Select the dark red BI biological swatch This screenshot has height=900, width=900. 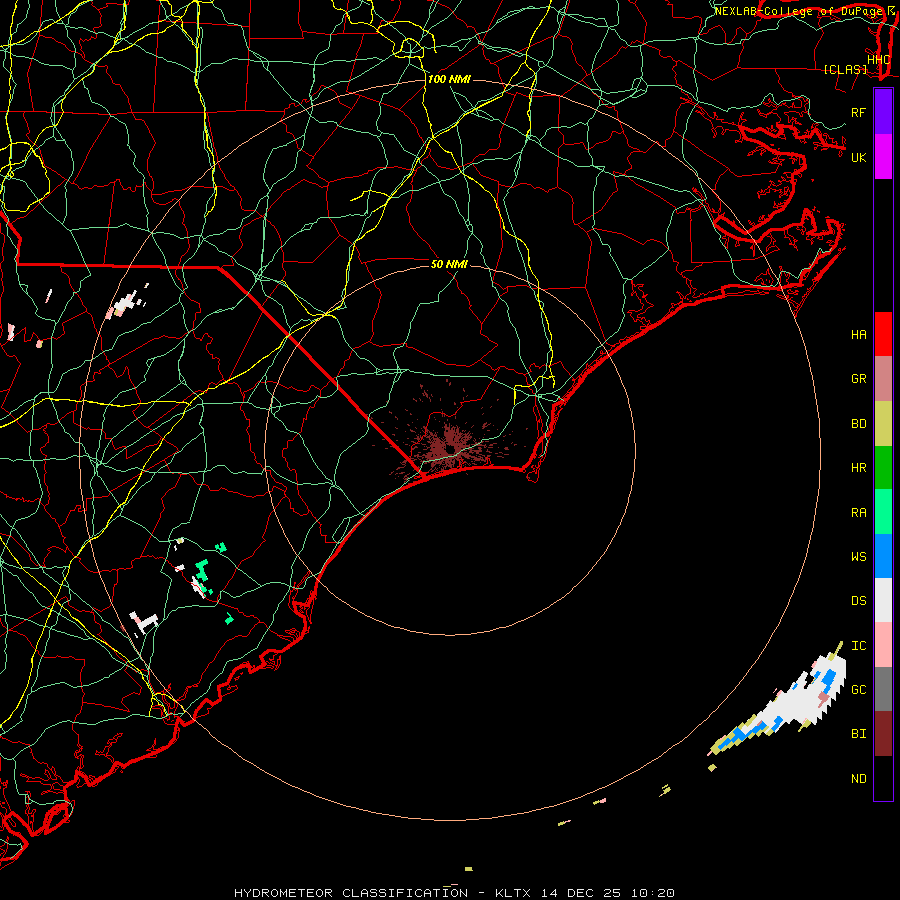tap(883, 734)
